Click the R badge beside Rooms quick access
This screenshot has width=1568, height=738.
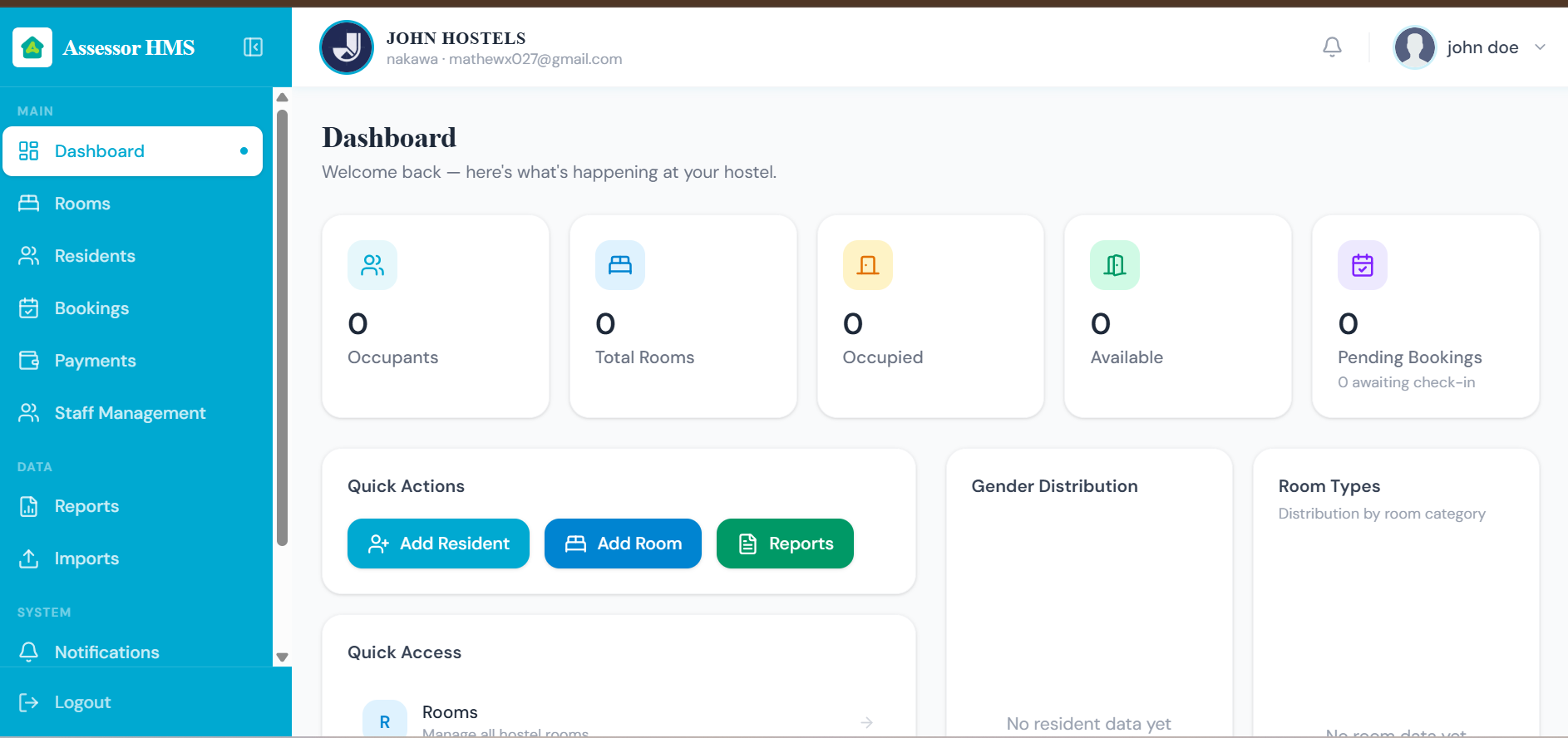pyautogui.click(x=385, y=719)
